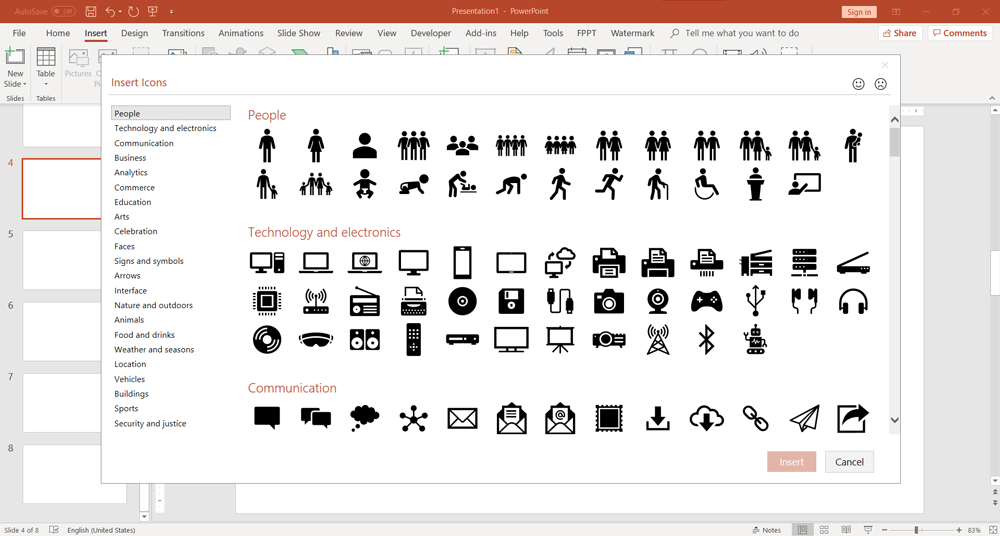1000x536 pixels.
Task: Click the Cancel button
Action: (x=849, y=462)
